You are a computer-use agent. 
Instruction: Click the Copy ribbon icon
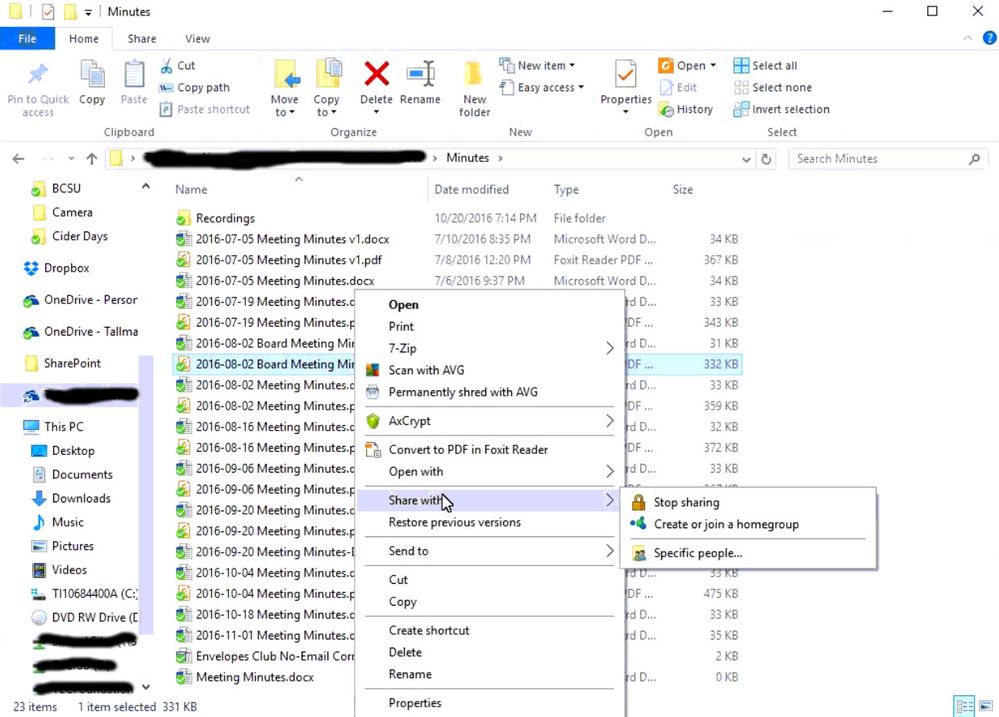point(92,75)
